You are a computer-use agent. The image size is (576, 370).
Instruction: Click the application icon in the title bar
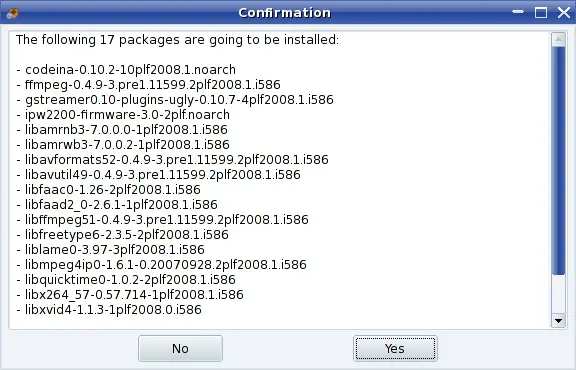(x=12, y=13)
